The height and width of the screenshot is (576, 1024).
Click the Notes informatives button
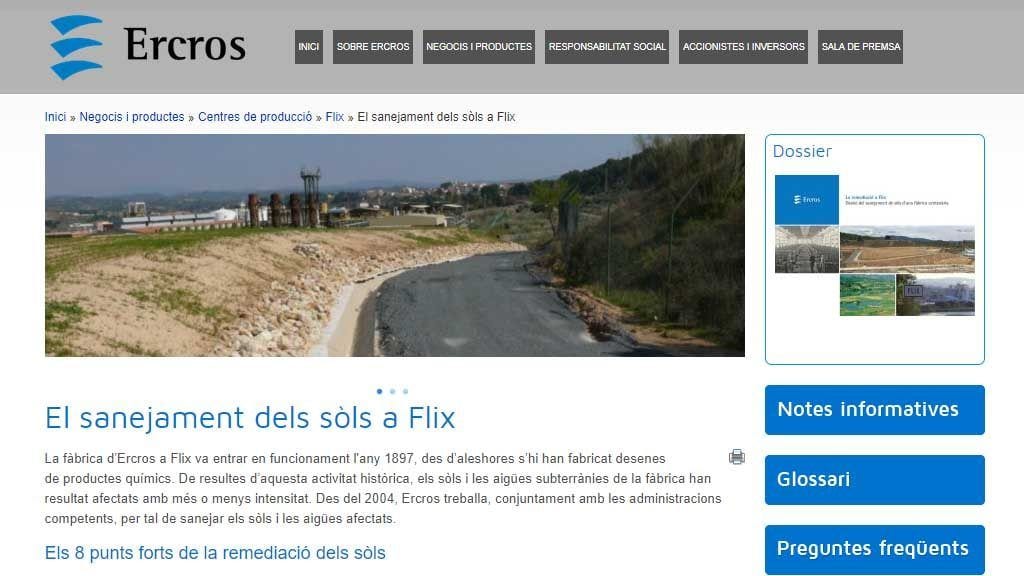(x=874, y=409)
